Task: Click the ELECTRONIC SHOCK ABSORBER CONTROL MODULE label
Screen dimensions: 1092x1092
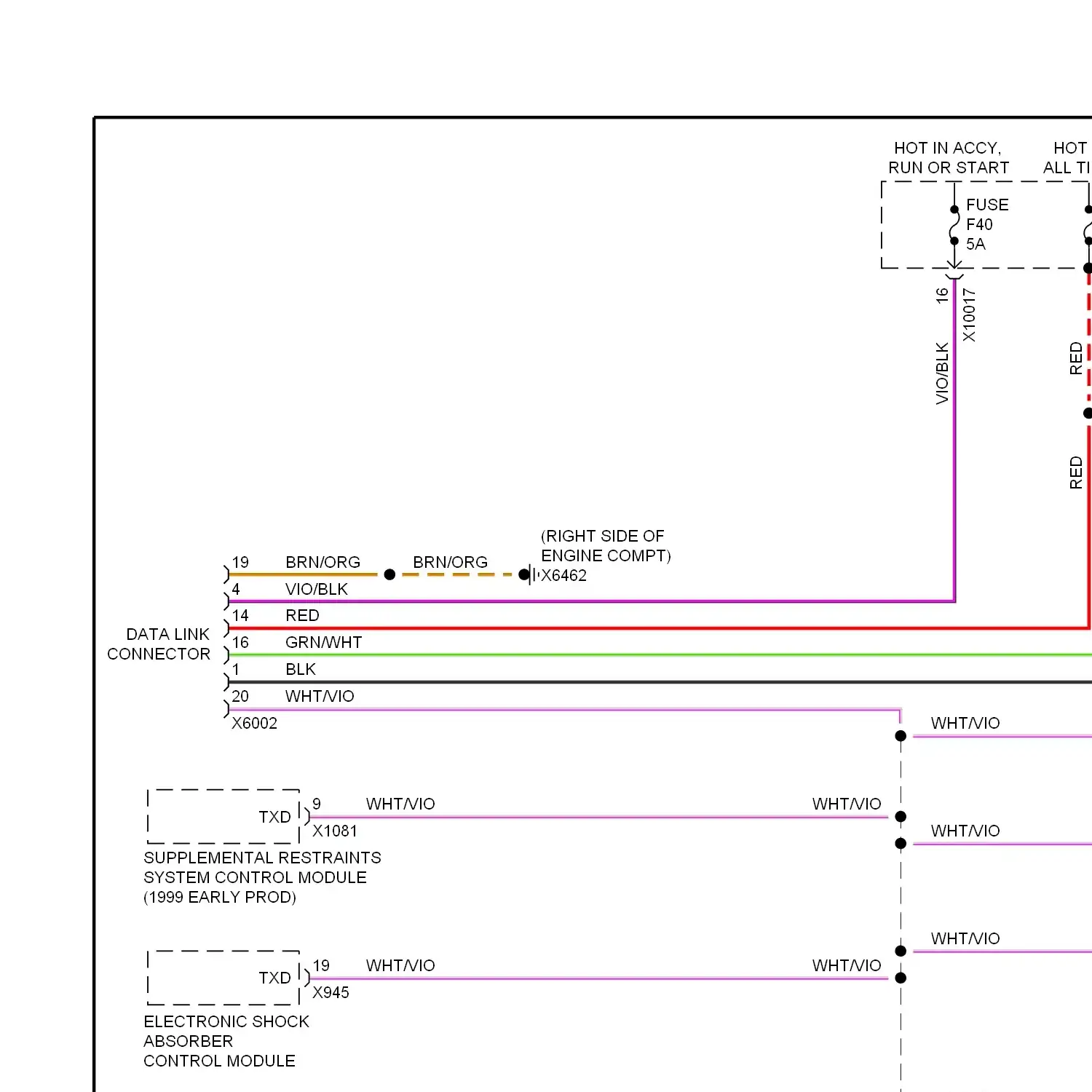Action: [x=226, y=1041]
